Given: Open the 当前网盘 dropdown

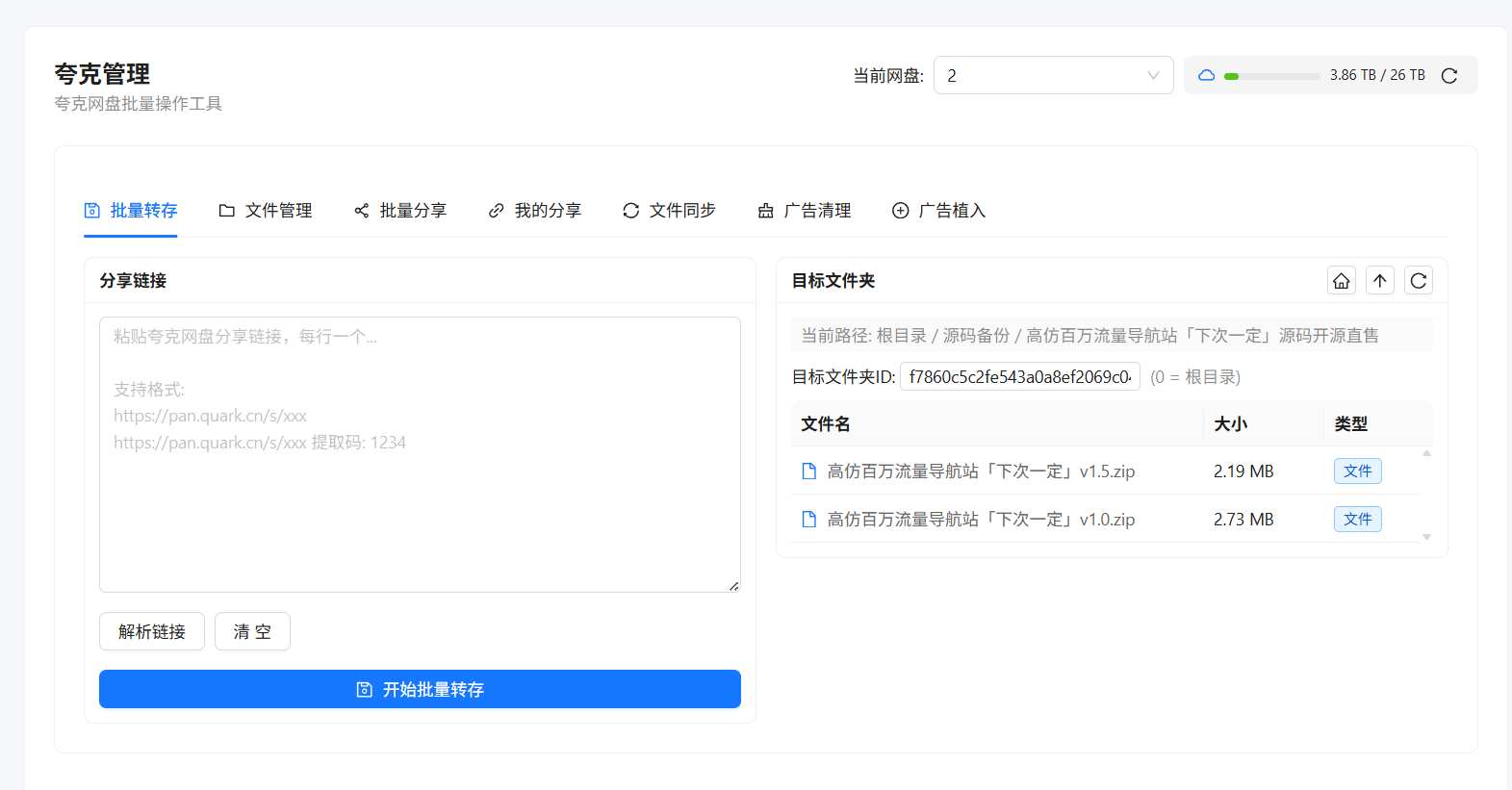Looking at the screenshot, I should point(1053,75).
